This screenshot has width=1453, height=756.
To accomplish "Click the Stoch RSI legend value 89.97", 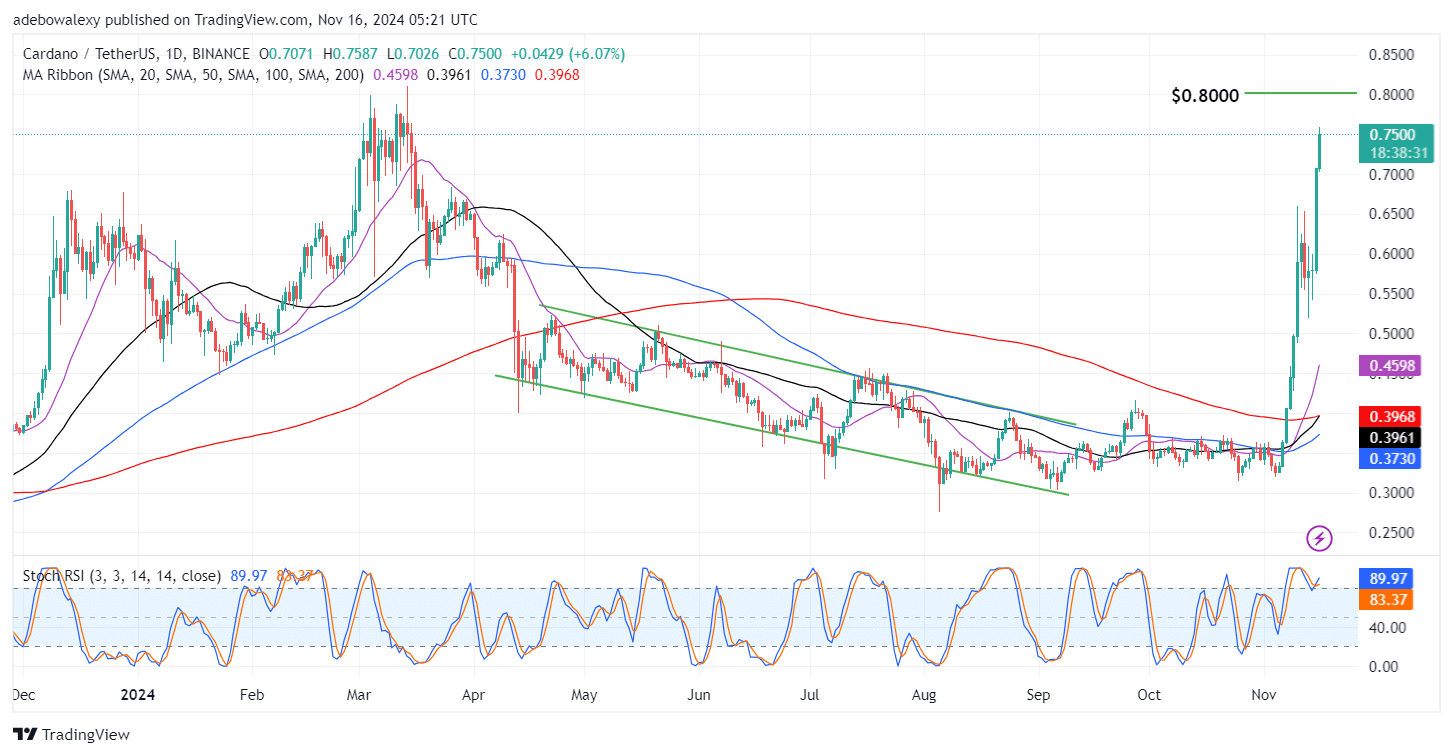I will coord(248,576).
